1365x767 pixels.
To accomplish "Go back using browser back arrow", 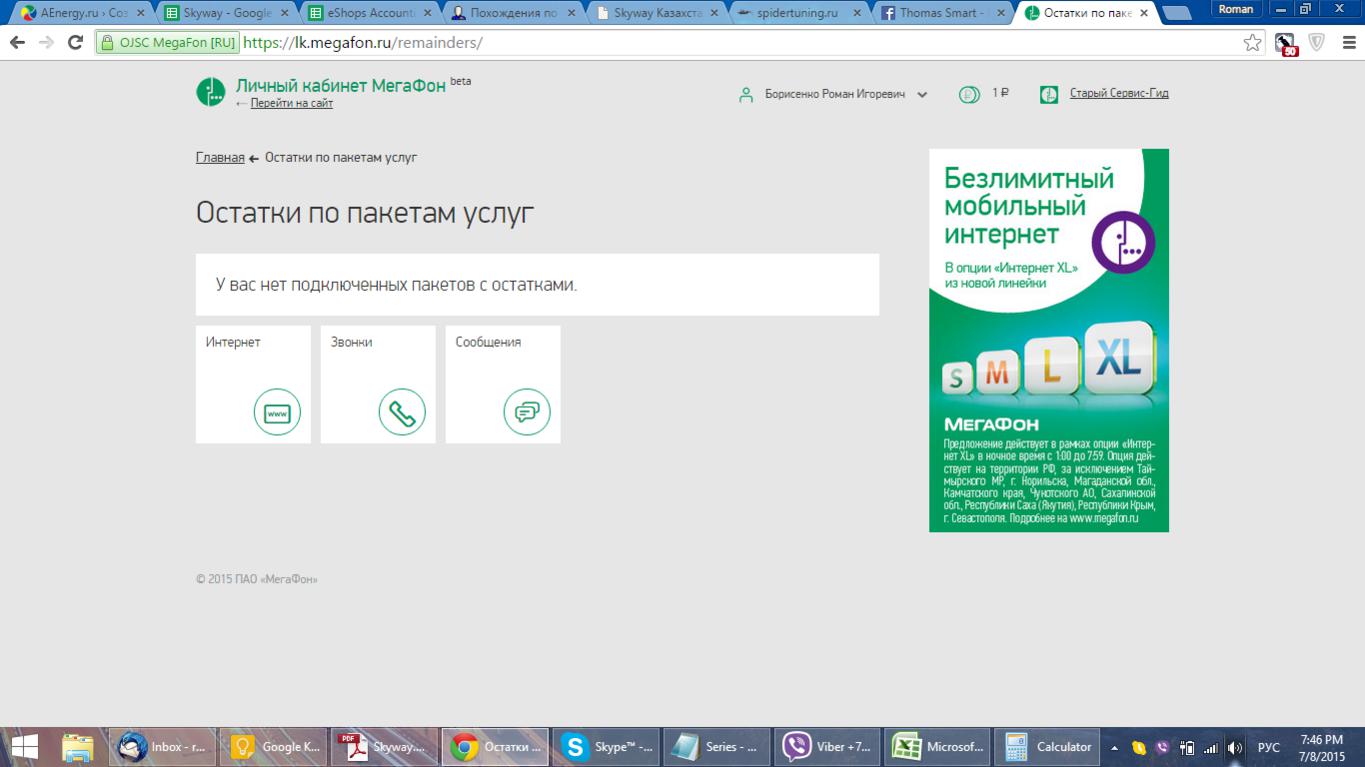I will pos(17,43).
